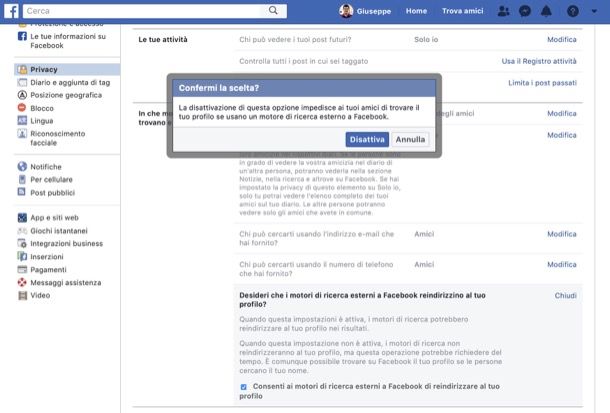Open Video settings label
This screenshot has width=610, height=413.
tap(40, 295)
